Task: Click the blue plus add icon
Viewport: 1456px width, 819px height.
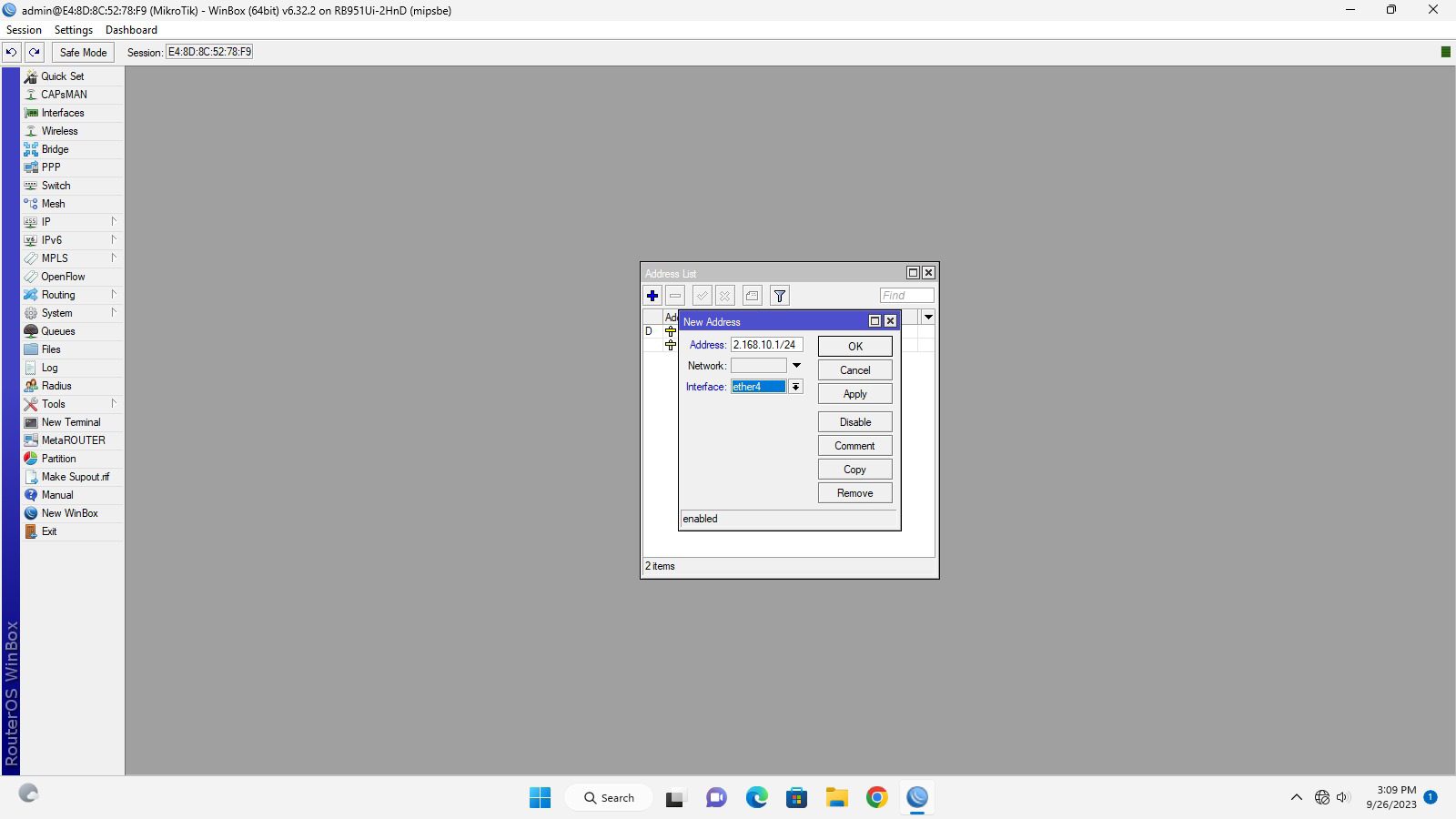Action: coord(652,296)
